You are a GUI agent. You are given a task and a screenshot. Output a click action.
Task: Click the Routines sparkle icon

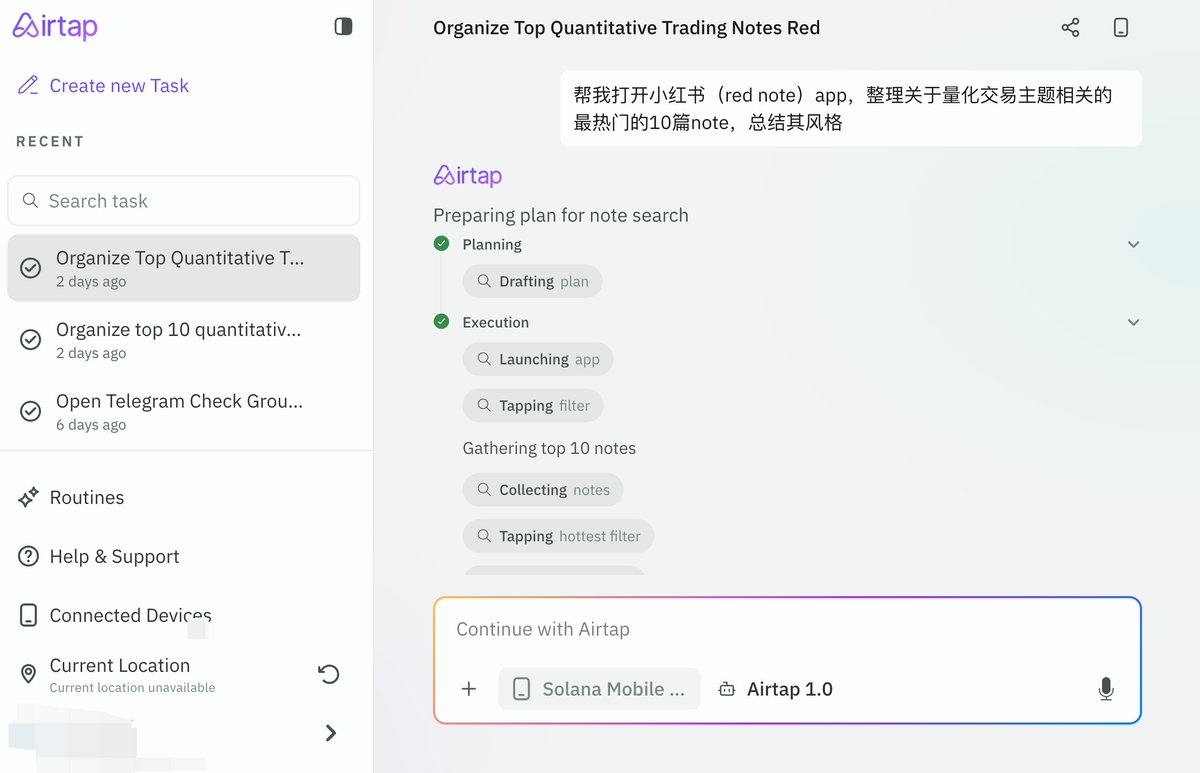pos(28,497)
